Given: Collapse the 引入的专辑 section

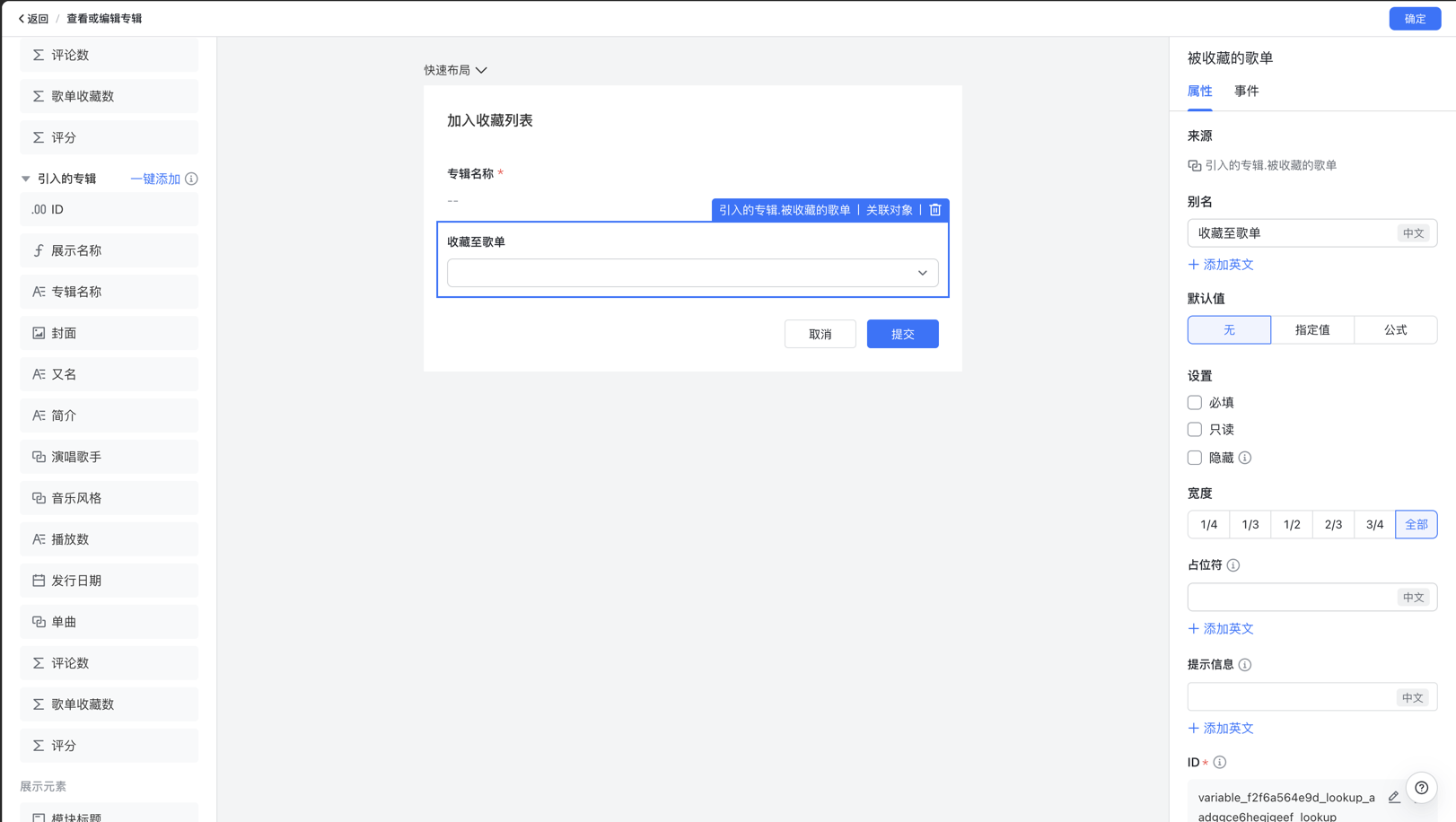Looking at the screenshot, I should (x=26, y=179).
